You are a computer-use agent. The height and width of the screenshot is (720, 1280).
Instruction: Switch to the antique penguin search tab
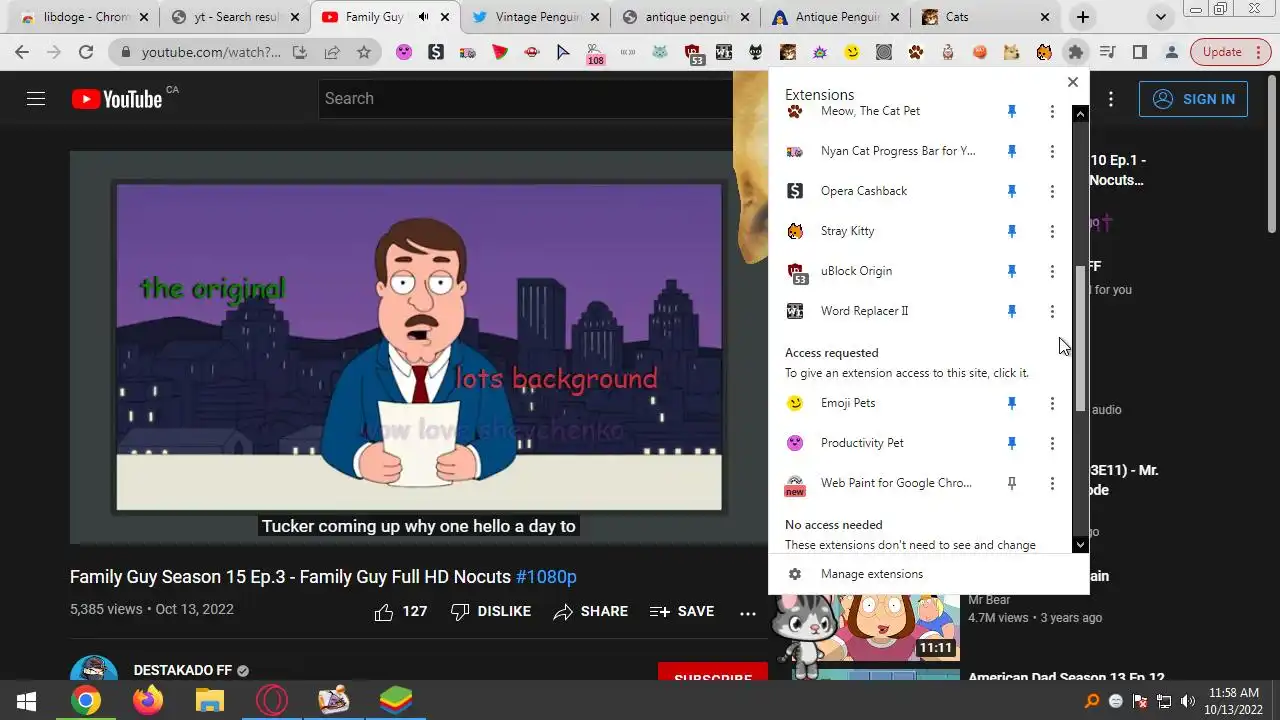tap(686, 17)
